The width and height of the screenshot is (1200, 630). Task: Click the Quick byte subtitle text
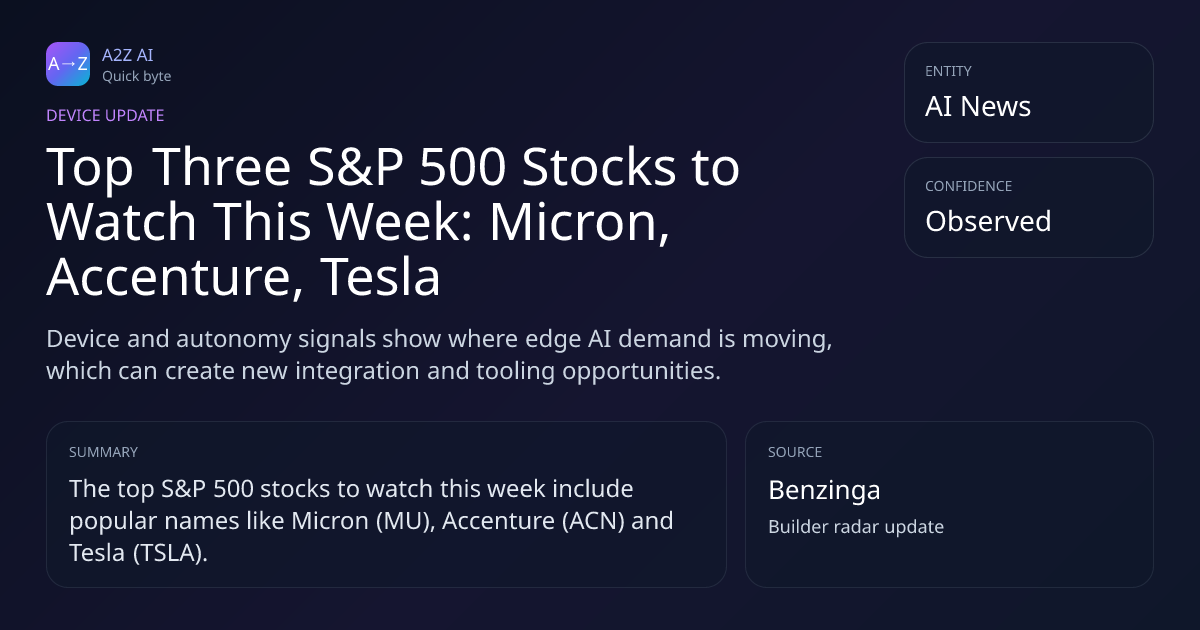pyautogui.click(x=136, y=76)
